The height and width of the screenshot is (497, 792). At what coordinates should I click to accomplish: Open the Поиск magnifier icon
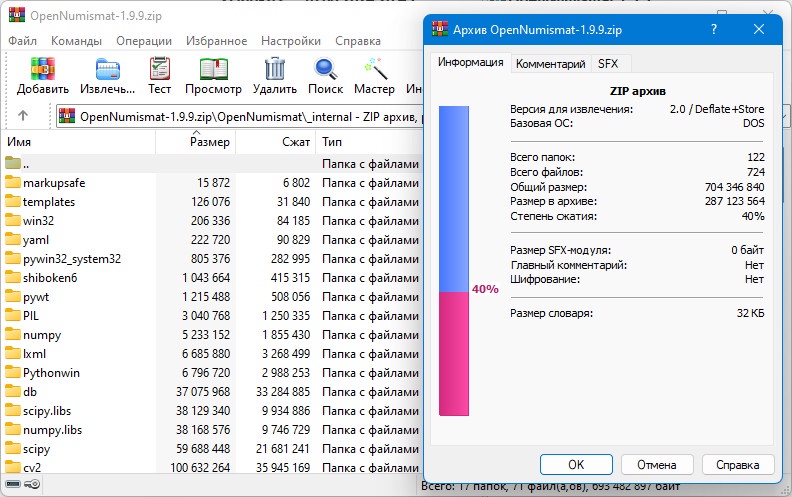pyautogui.click(x=325, y=69)
